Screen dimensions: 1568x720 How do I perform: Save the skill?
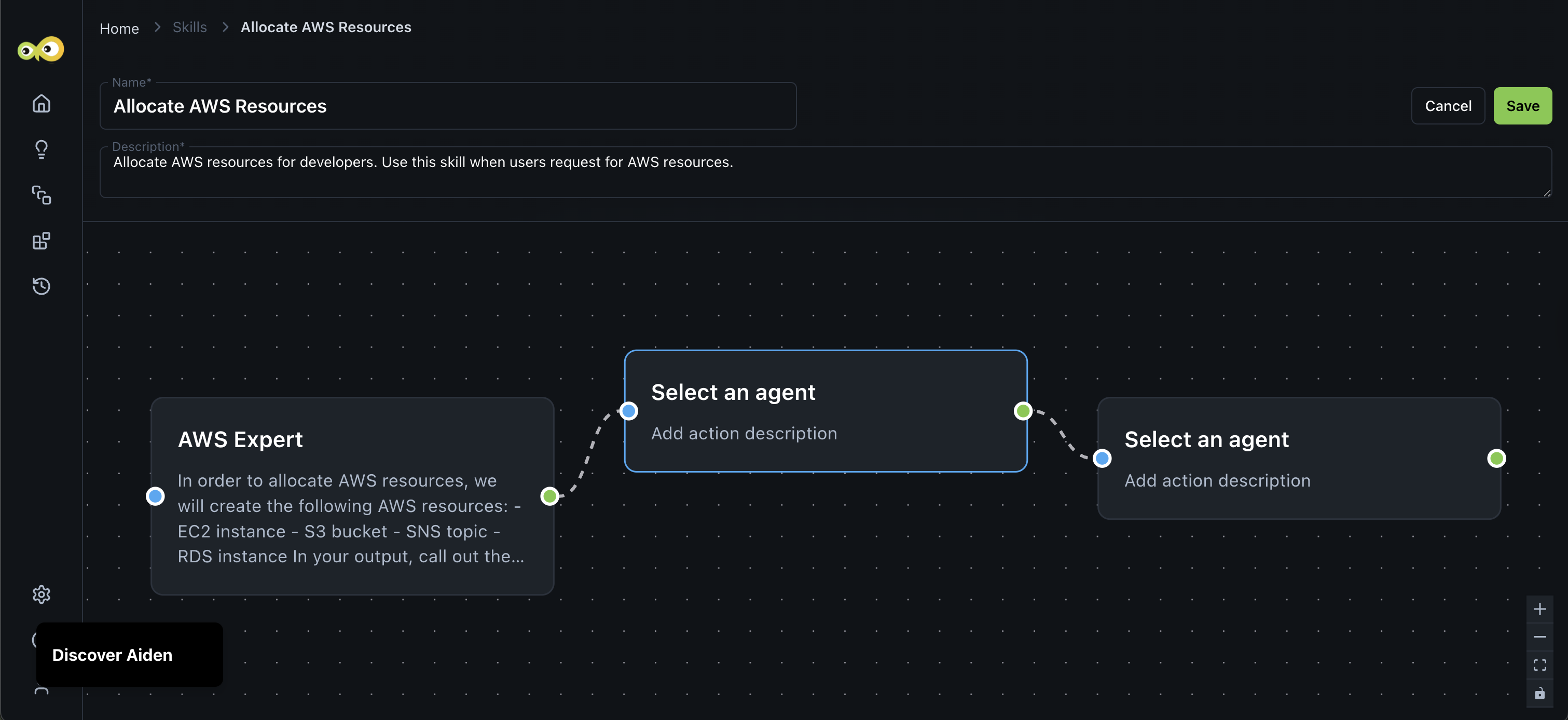1522,106
